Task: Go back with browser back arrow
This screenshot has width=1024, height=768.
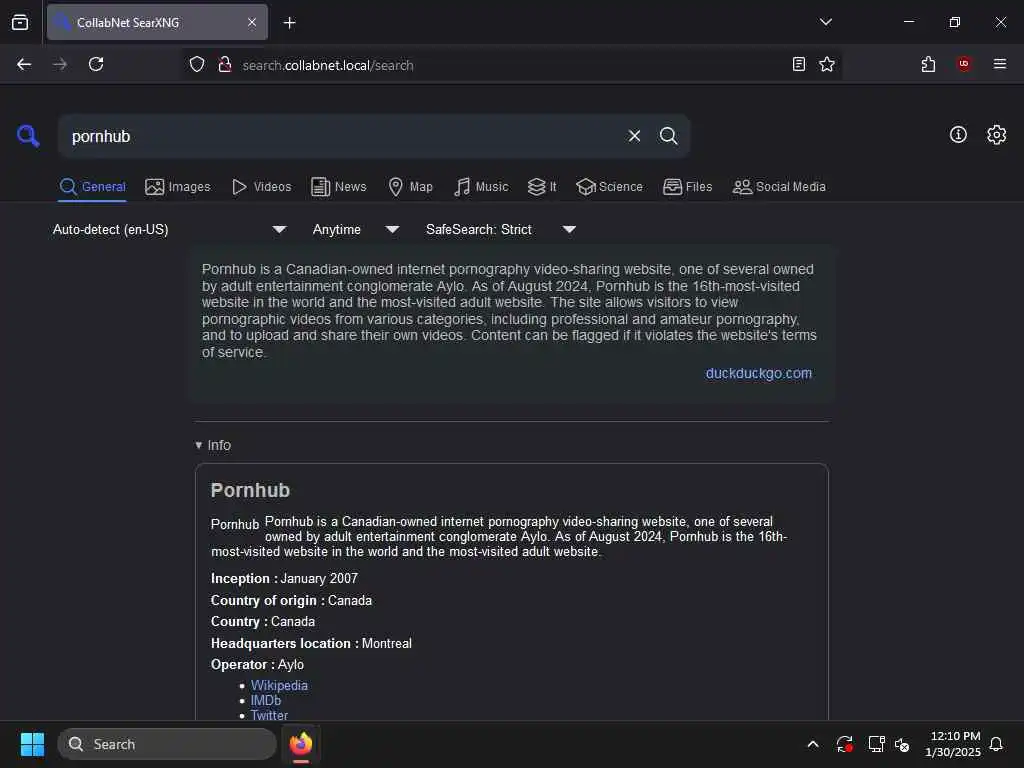Action: click(24, 65)
